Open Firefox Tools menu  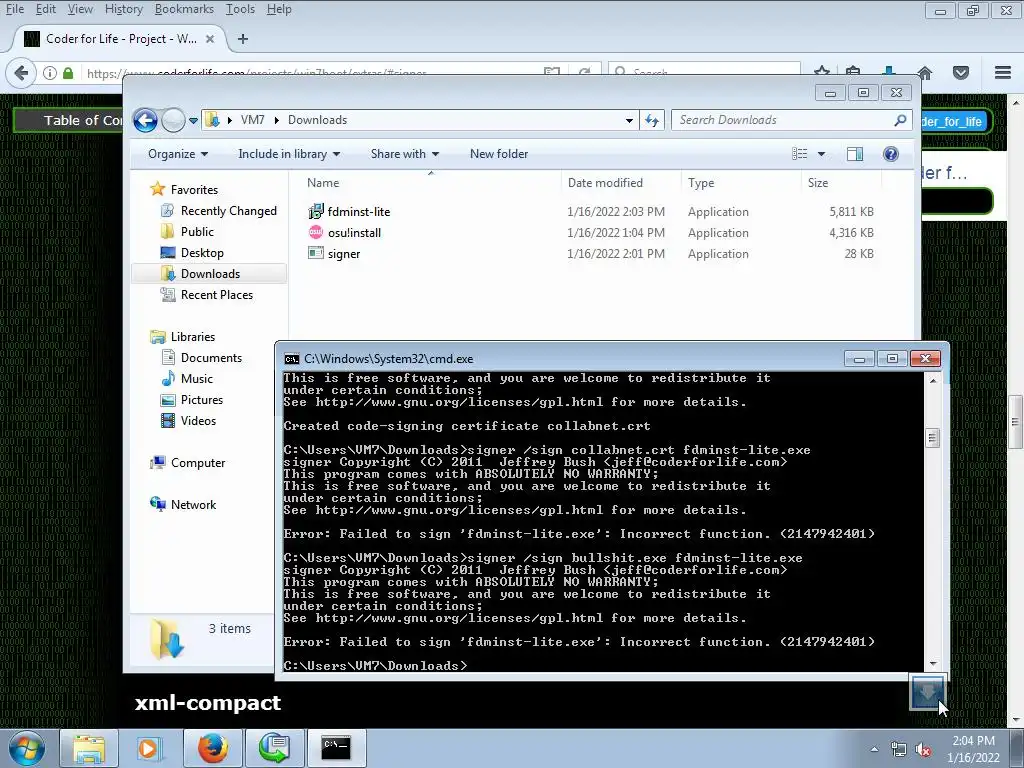240,9
